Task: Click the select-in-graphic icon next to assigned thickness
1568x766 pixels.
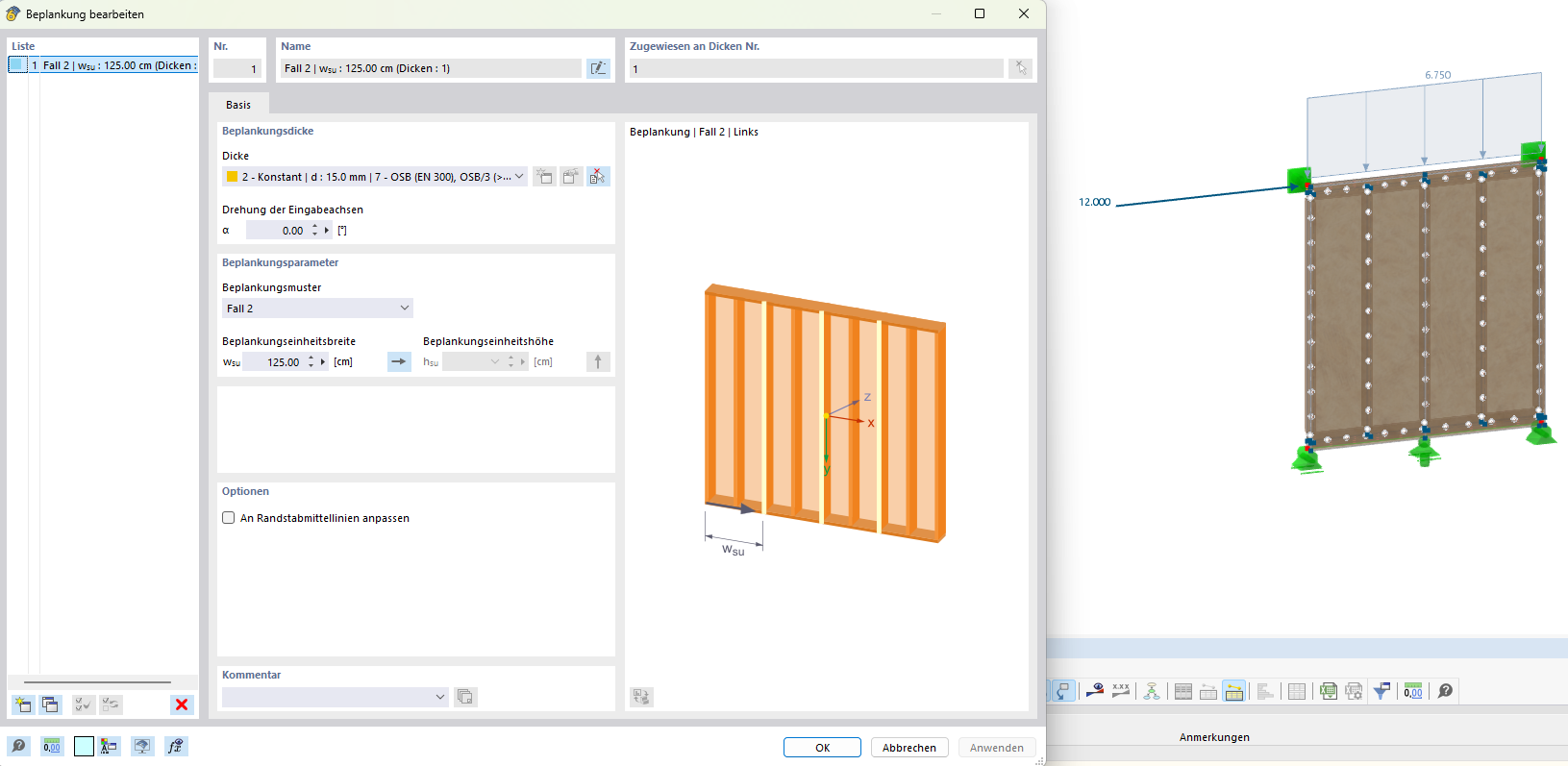Action: pyautogui.click(x=1020, y=68)
